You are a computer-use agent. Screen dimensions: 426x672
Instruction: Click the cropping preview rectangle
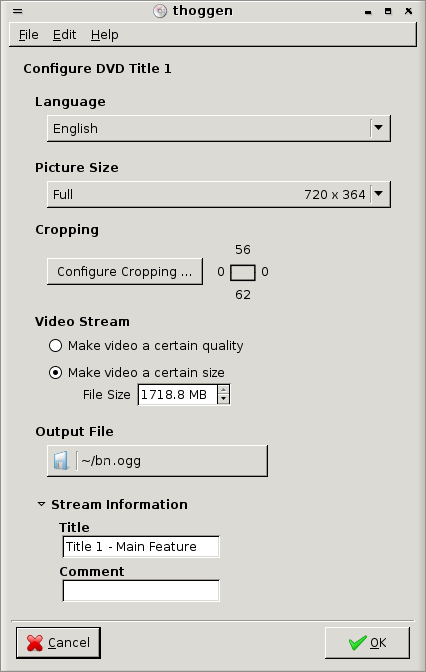pos(243,273)
